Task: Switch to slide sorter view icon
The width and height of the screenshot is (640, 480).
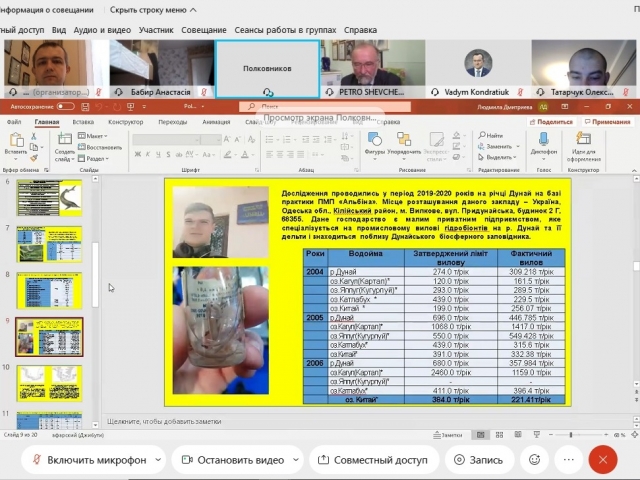Action: 499,435
